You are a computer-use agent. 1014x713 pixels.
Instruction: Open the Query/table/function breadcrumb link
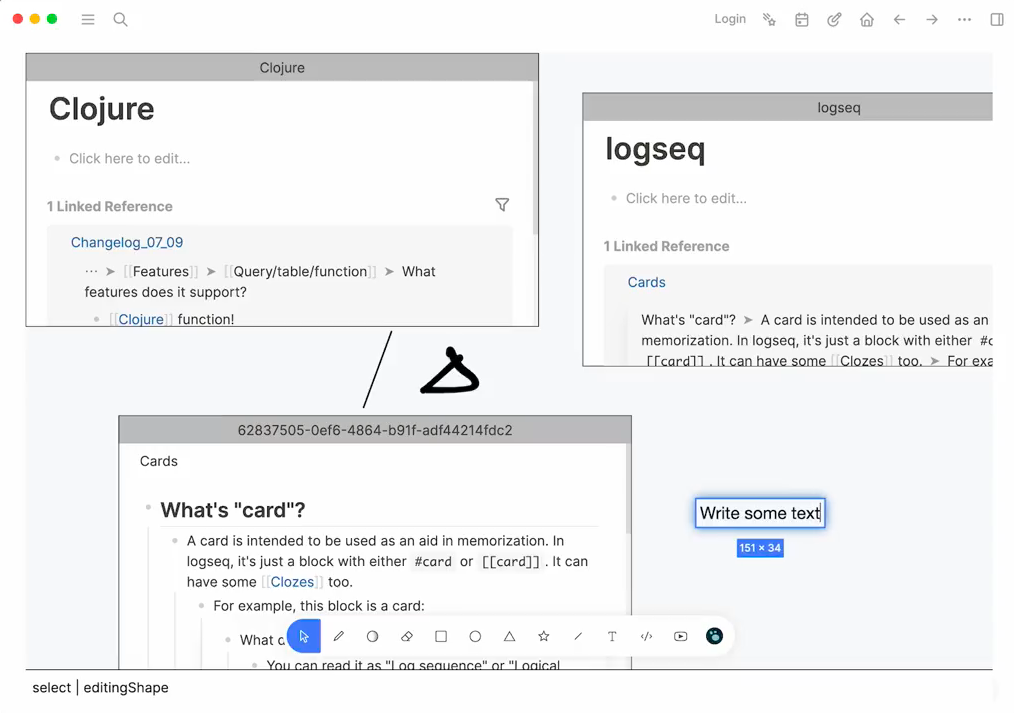[x=300, y=271]
